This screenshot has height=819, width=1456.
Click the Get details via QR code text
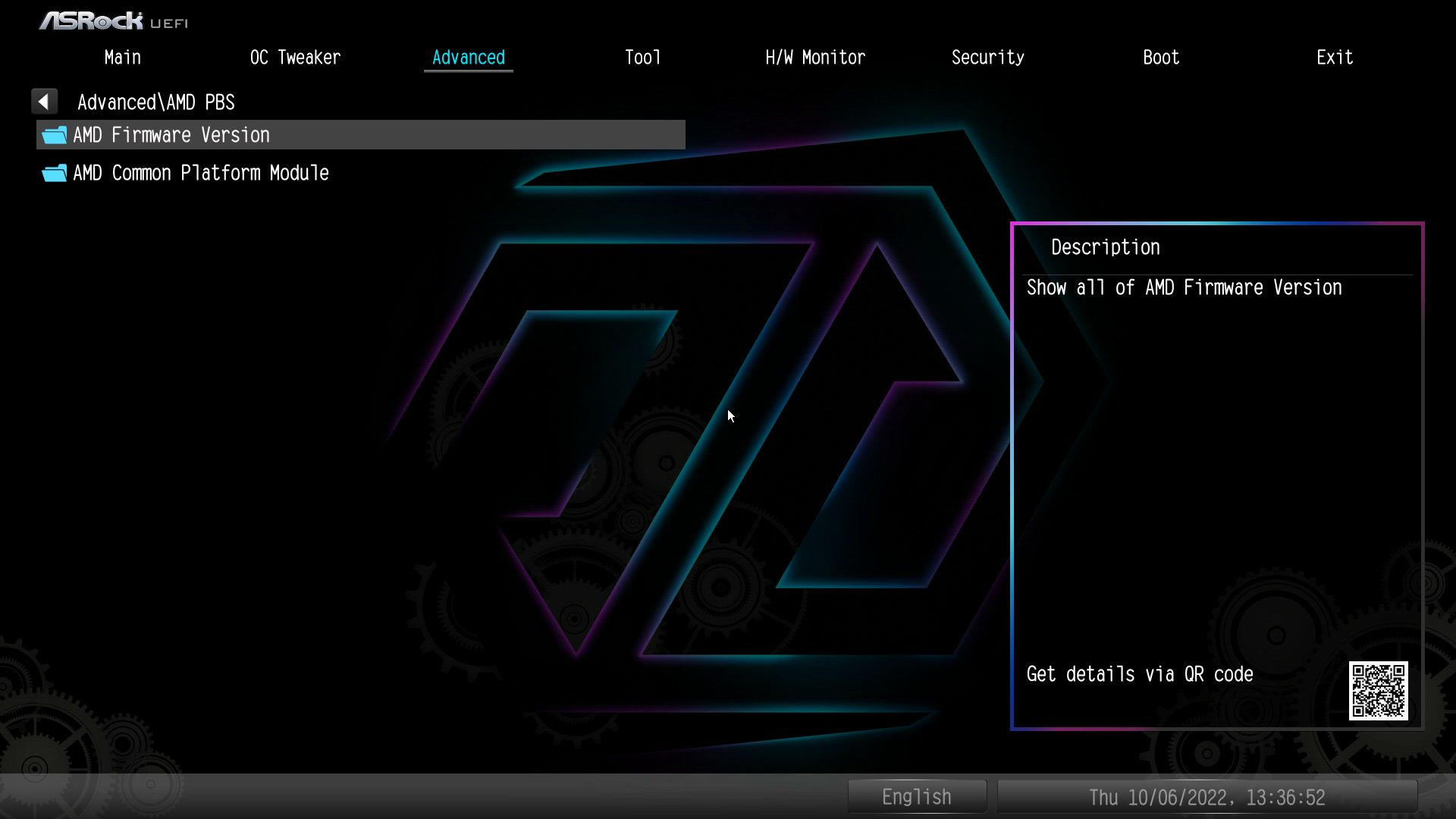tap(1139, 674)
